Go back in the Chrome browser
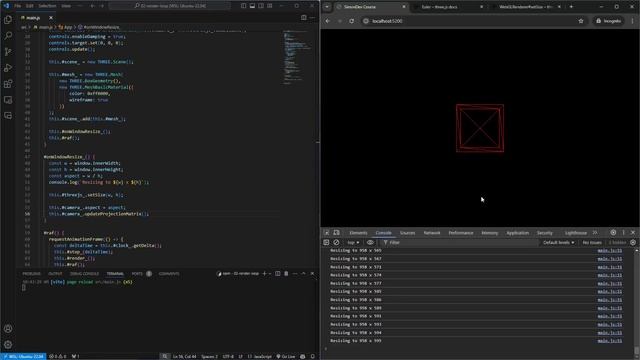Screen dimensions: 640x360 pyautogui.click(x=328, y=21)
